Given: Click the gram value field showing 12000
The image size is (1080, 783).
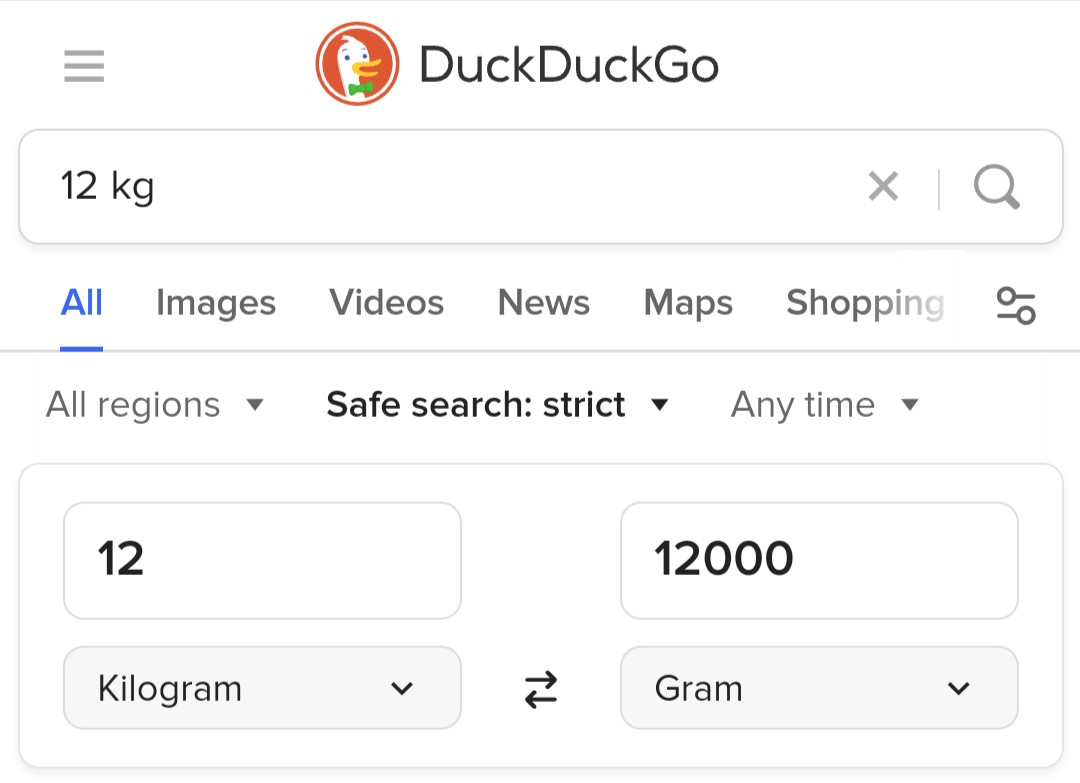Looking at the screenshot, I should pyautogui.click(x=819, y=560).
